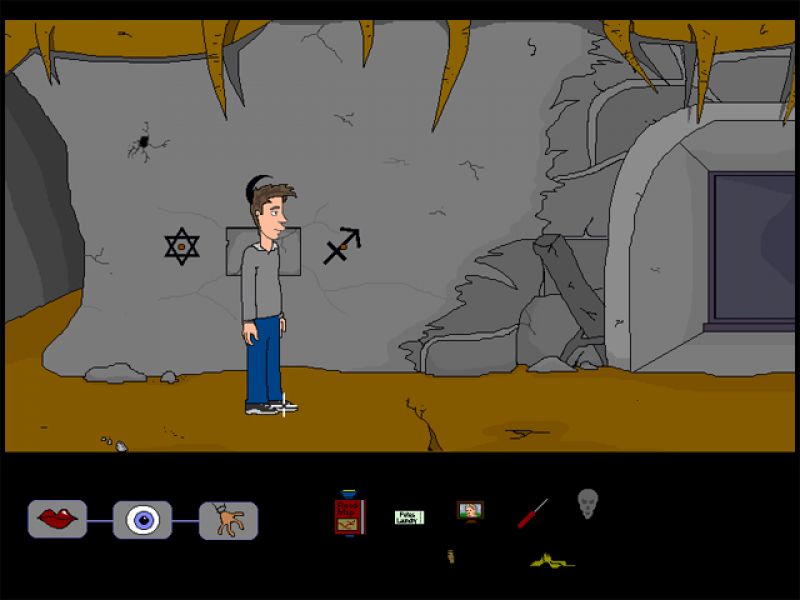Click the dark window in the stone archway

click(x=751, y=248)
